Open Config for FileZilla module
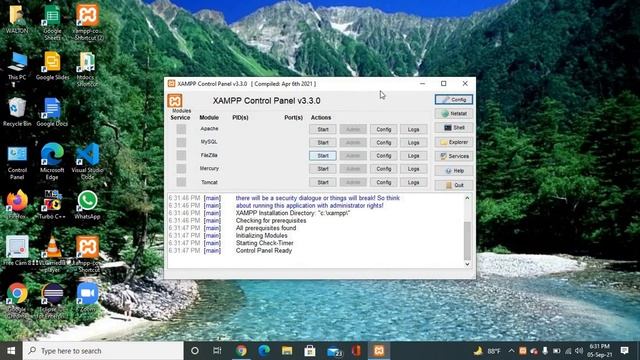640x360 pixels. point(384,156)
